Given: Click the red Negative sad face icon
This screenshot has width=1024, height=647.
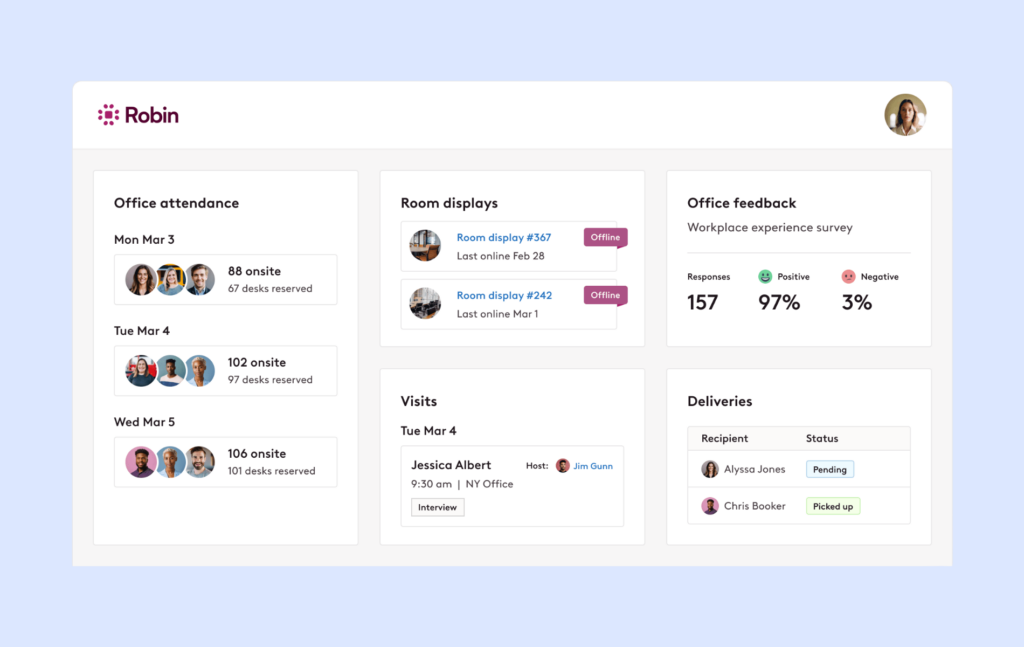Looking at the screenshot, I should 848,277.
